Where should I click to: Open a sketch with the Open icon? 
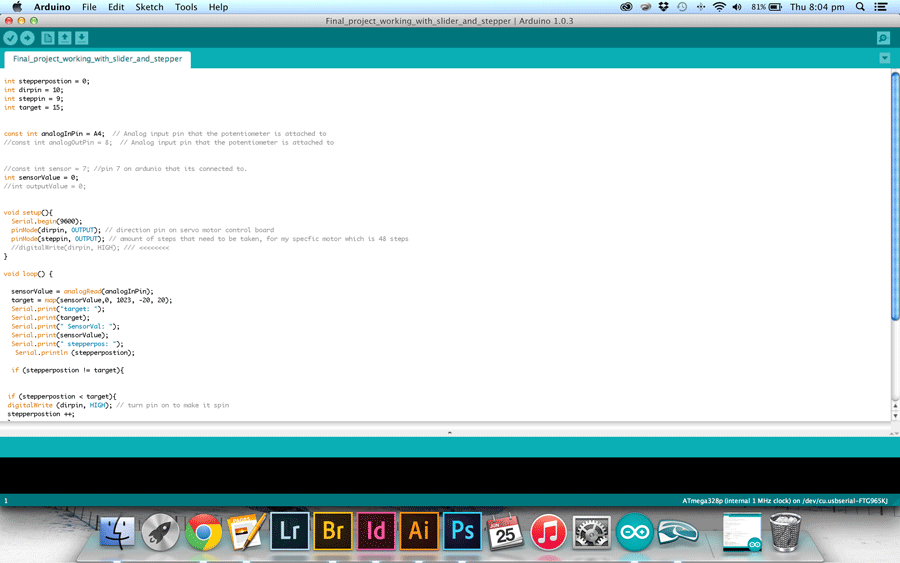(65, 38)
